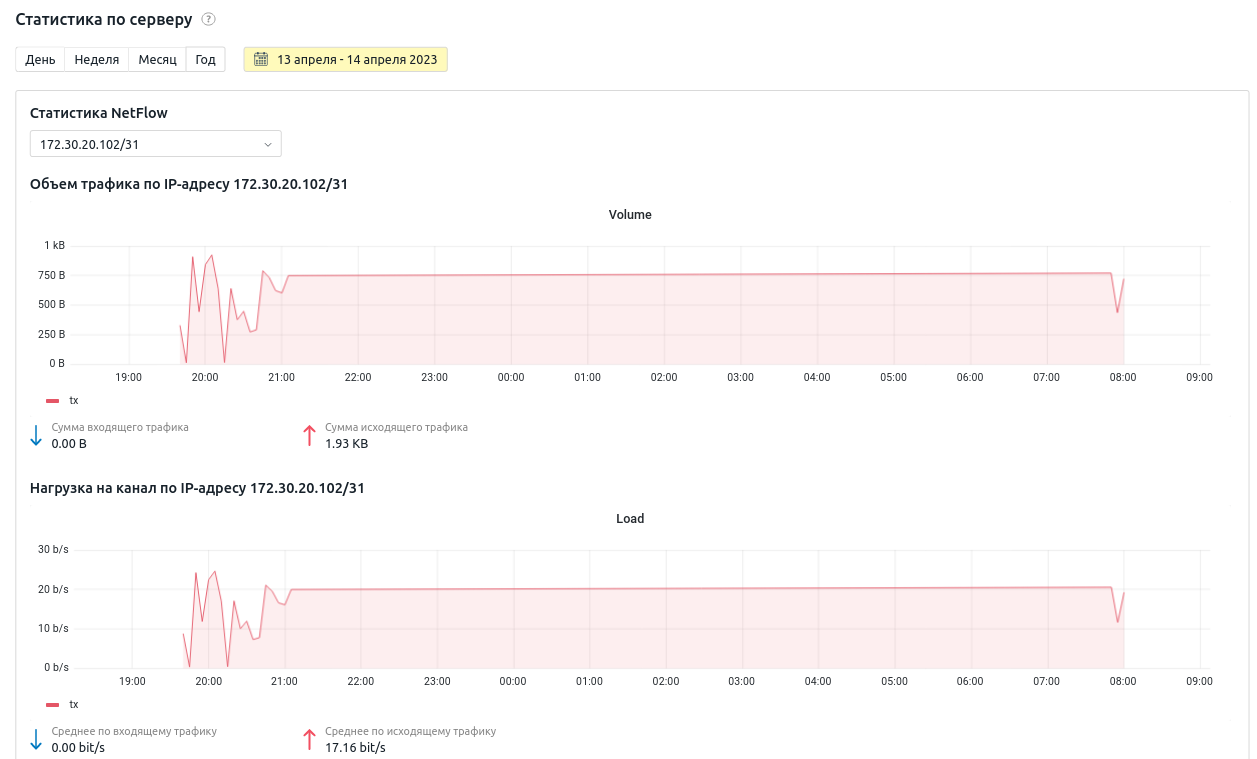This screenshot has width=1257, height=759.
Task: Click the red outgoing traffic arrow under Volume
Action: pyautogui.click(x=309, y=435)
